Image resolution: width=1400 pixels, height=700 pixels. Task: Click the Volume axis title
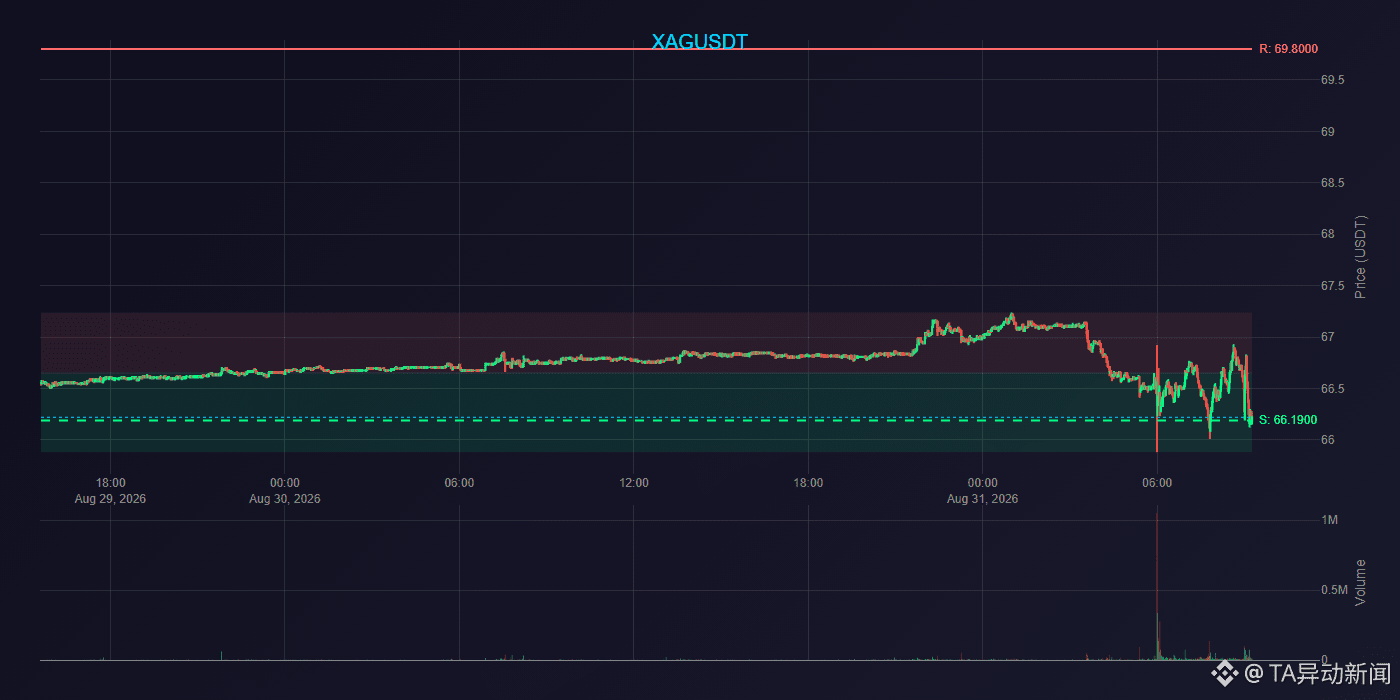[x=1360, y=582]
